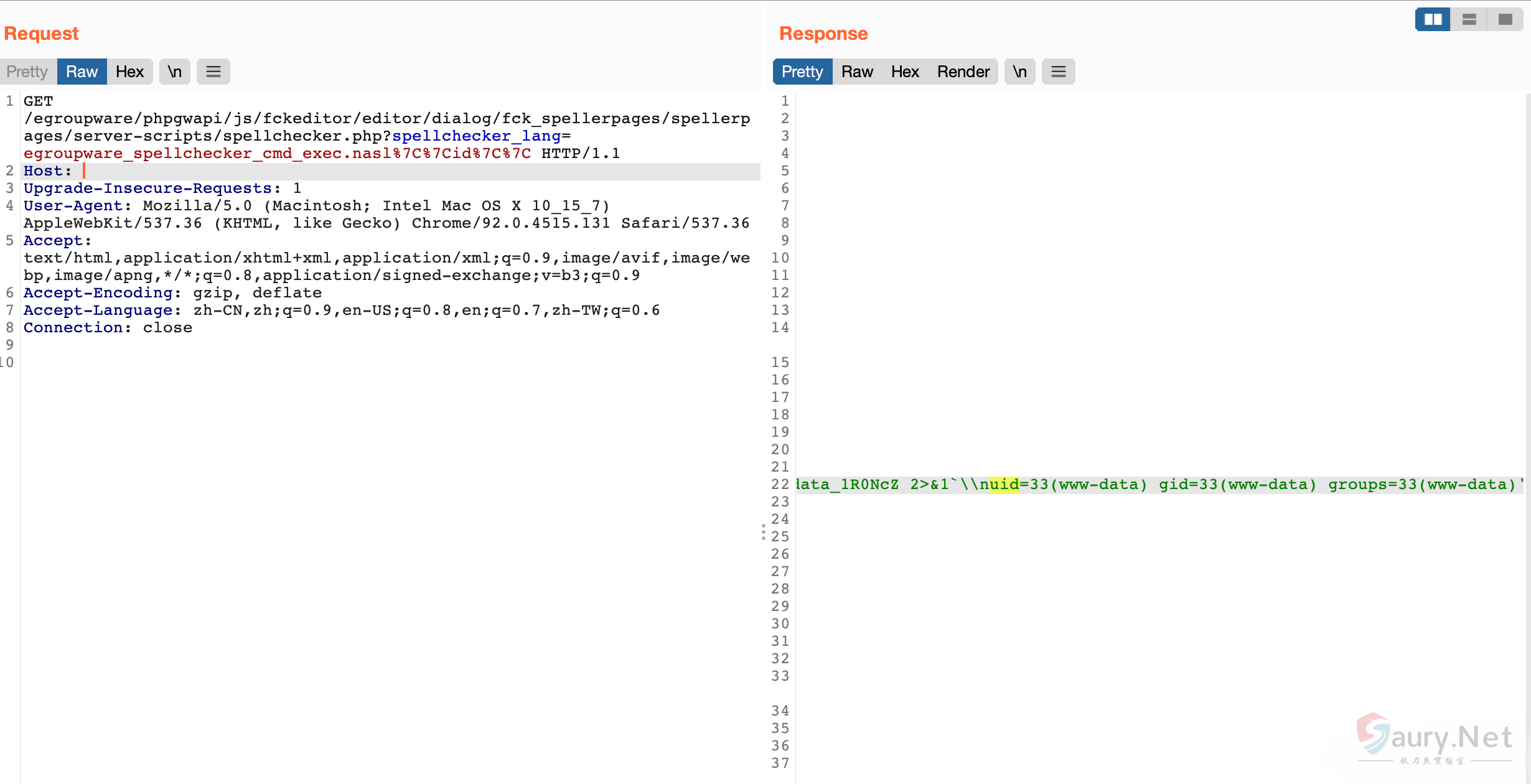Click the highlighted uid match in response
The height and width of the screenshot is (784, 1531).
click(1003, 485)
